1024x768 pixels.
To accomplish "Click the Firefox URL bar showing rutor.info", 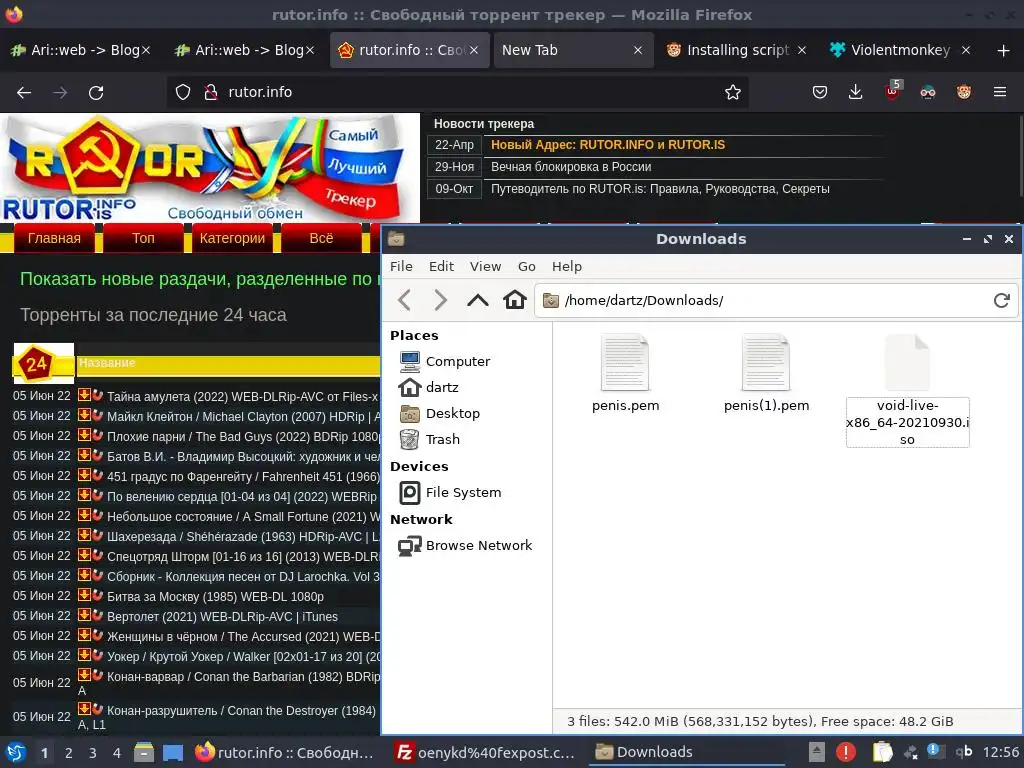I will (x=457, y=92).
